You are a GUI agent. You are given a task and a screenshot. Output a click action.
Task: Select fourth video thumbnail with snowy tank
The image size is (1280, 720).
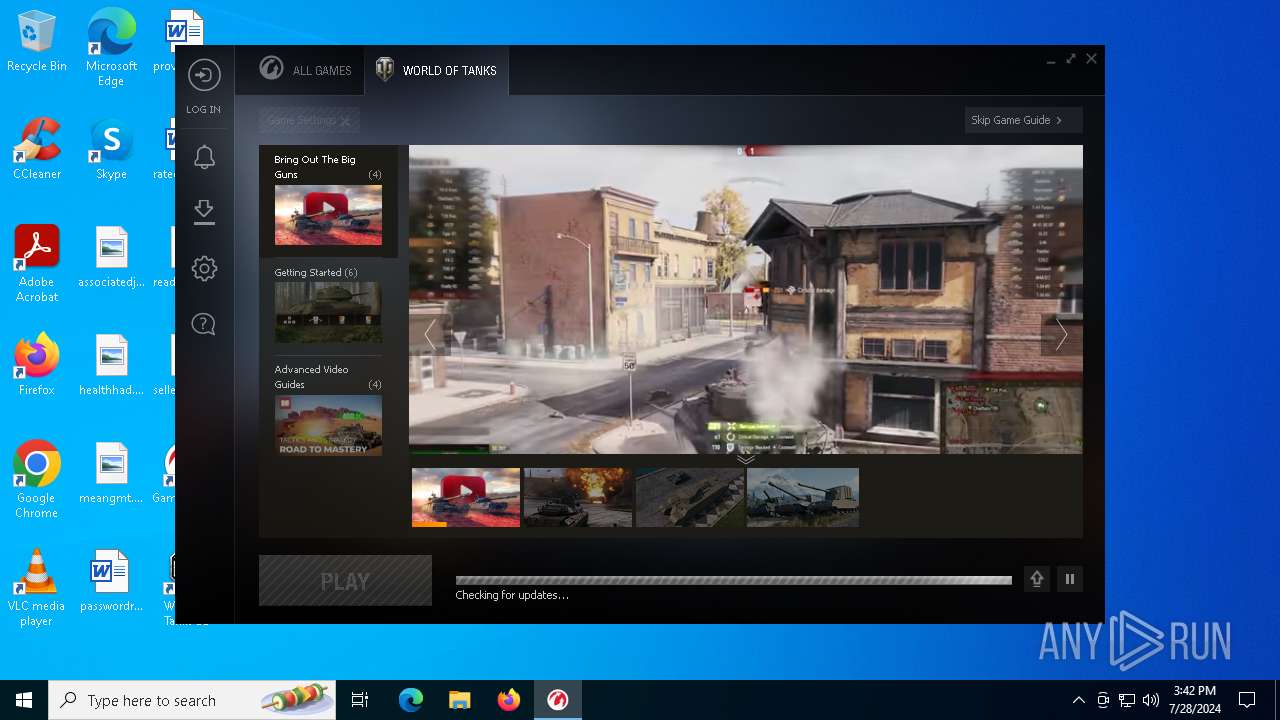[803, 497]
